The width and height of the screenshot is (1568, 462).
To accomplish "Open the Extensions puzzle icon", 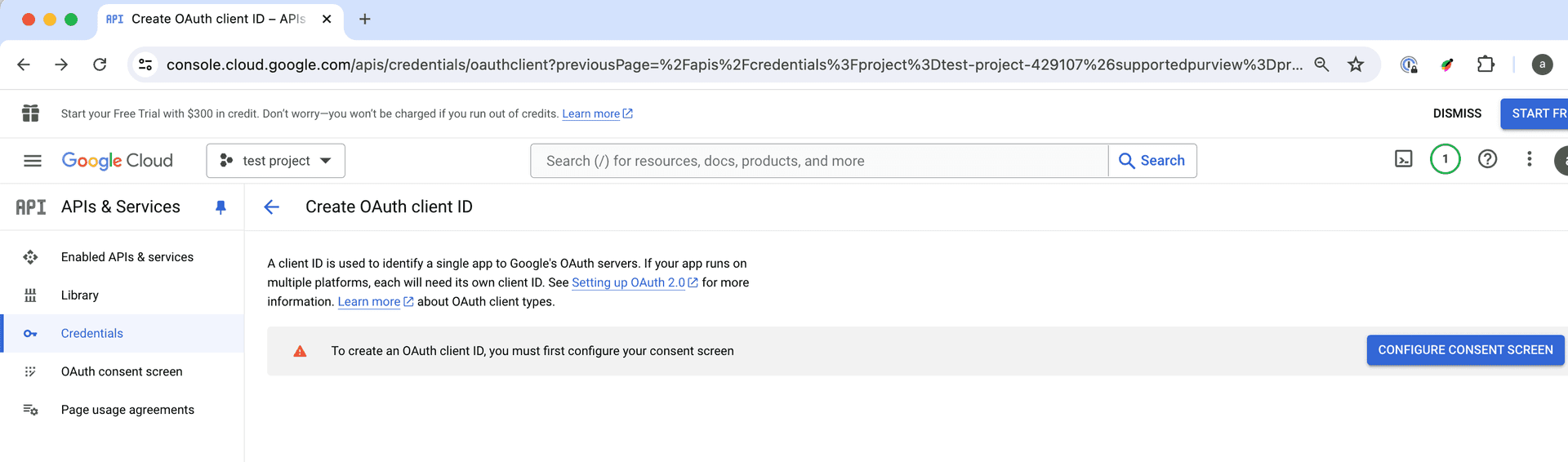I will click(x=1486, y=64).
